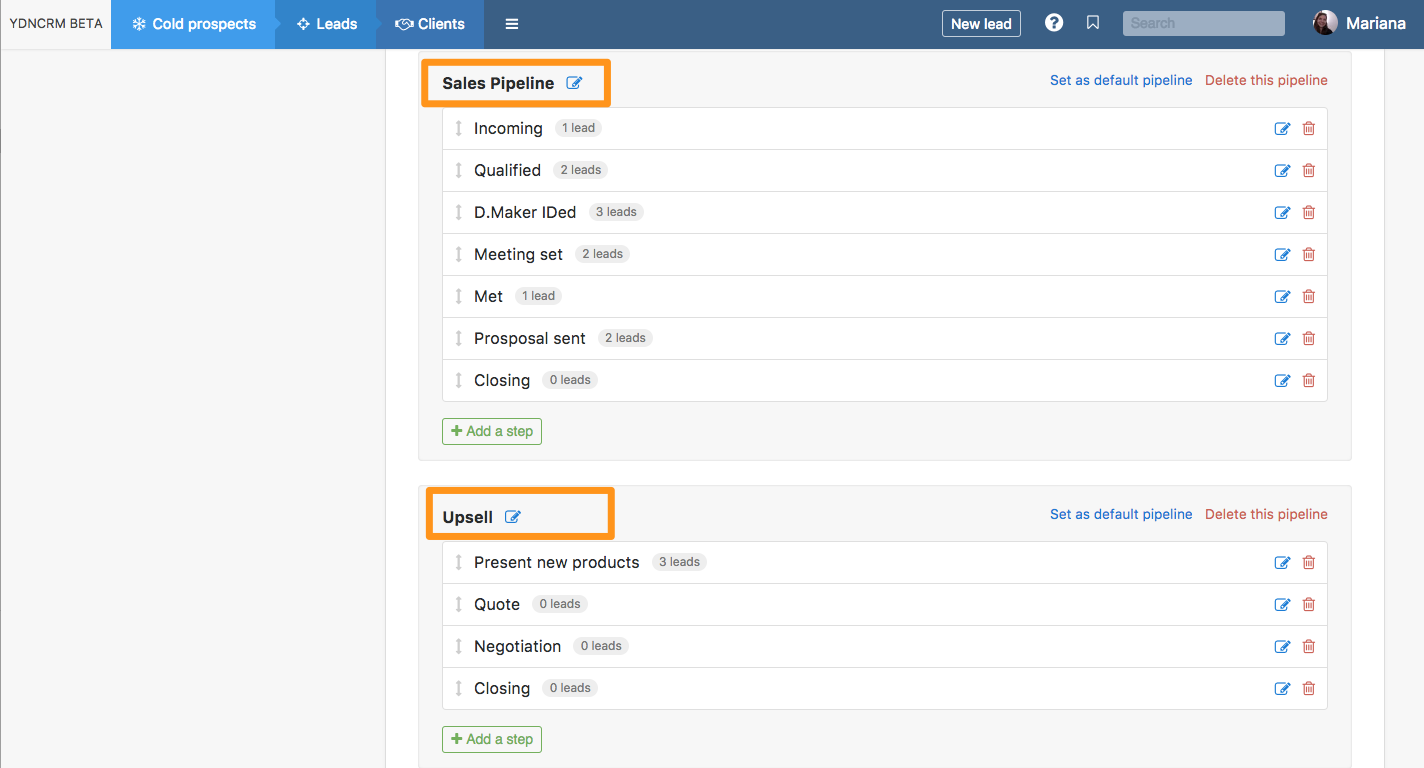Edit the Quote step

tap(1282, 604)
